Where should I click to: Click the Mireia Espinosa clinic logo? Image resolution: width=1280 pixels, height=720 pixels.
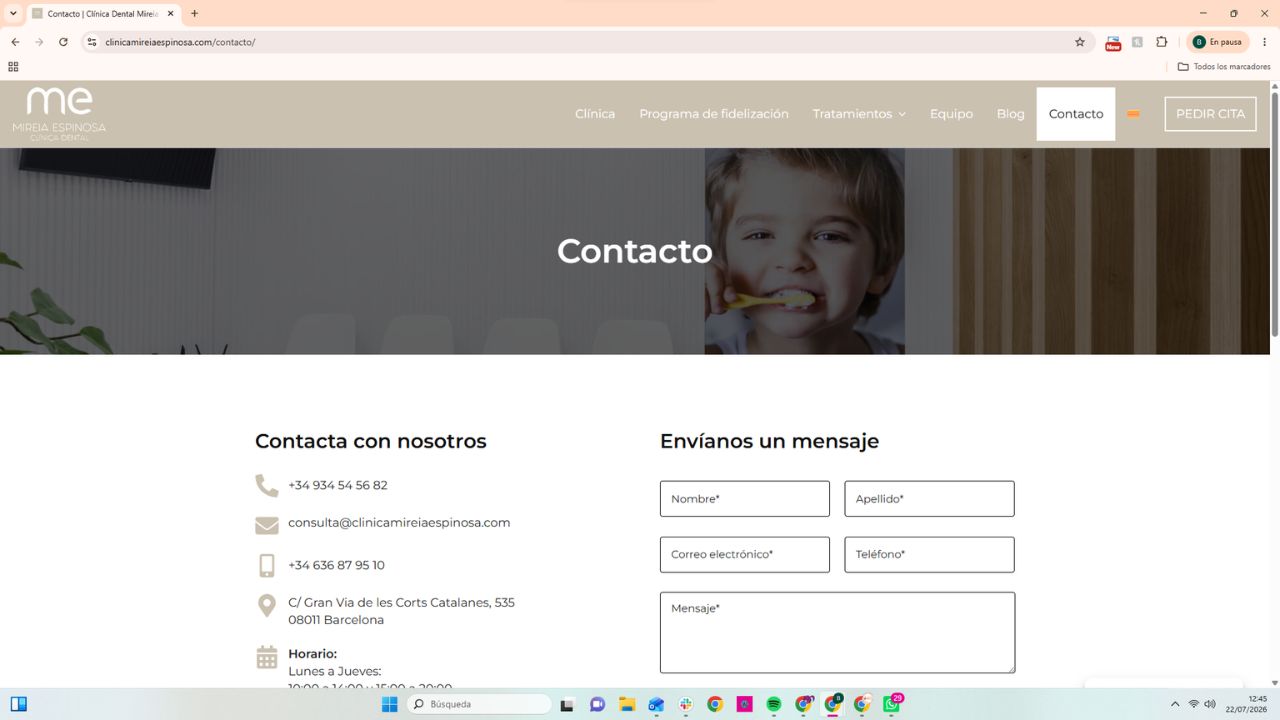(x=59, y=114)
